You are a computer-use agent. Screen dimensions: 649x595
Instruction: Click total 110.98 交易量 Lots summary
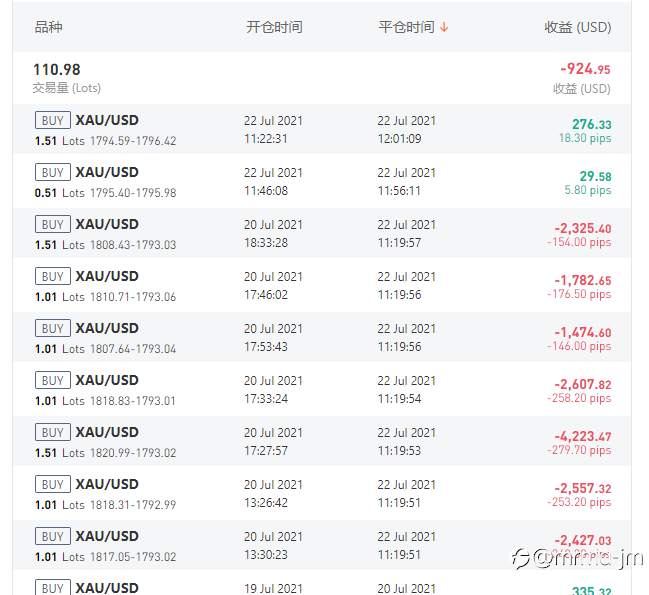point(66,78)
